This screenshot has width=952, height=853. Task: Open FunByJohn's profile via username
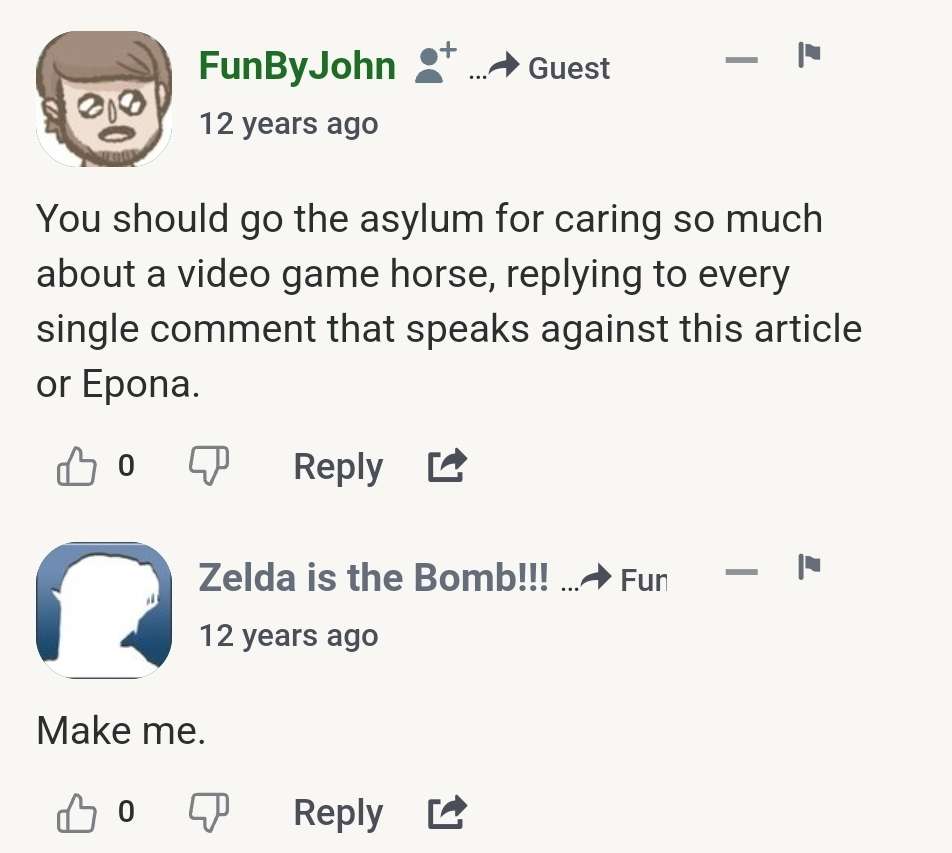[x=297, y=66]
